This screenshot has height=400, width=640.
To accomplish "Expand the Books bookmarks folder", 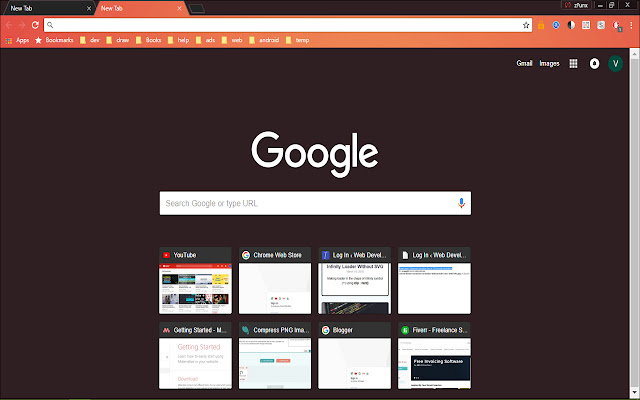I will click(x=149, y=40).
